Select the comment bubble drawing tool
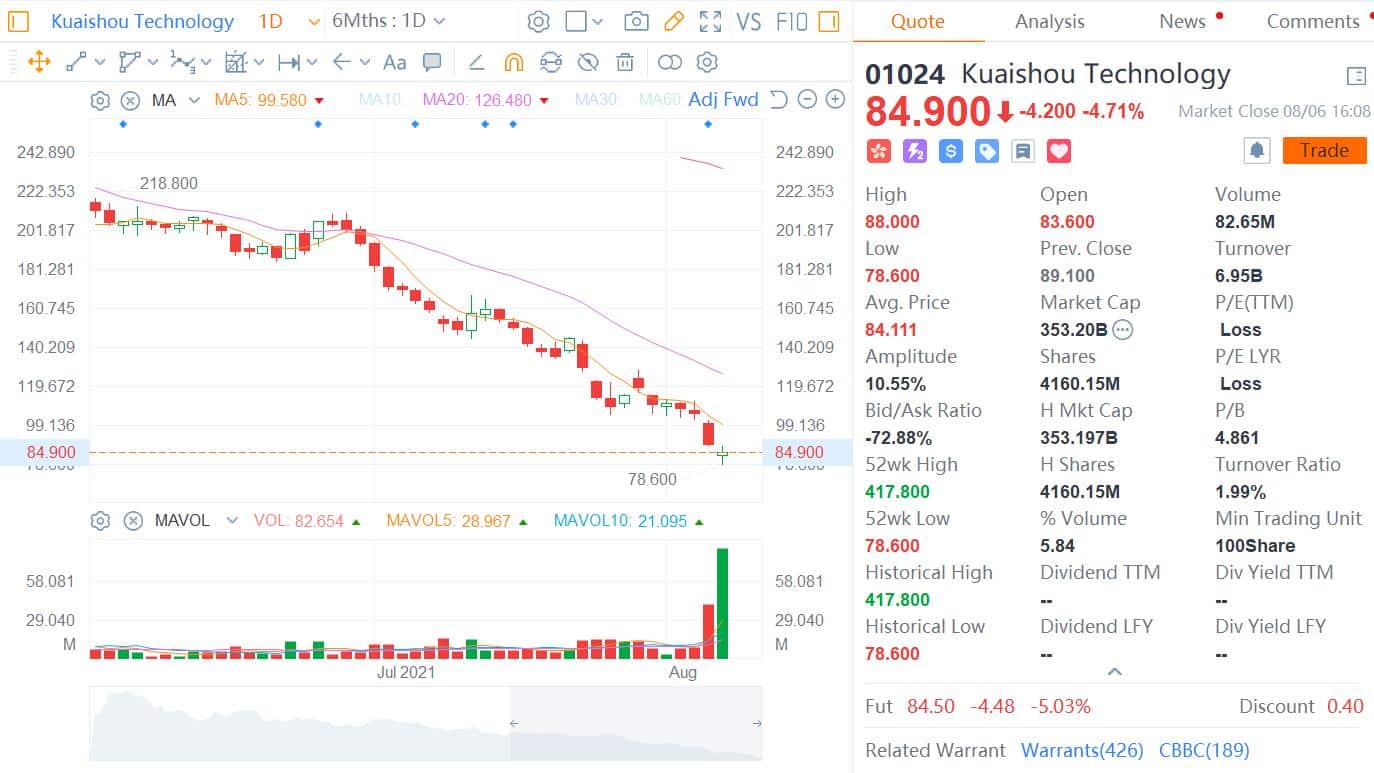 [x=432, y=62]
